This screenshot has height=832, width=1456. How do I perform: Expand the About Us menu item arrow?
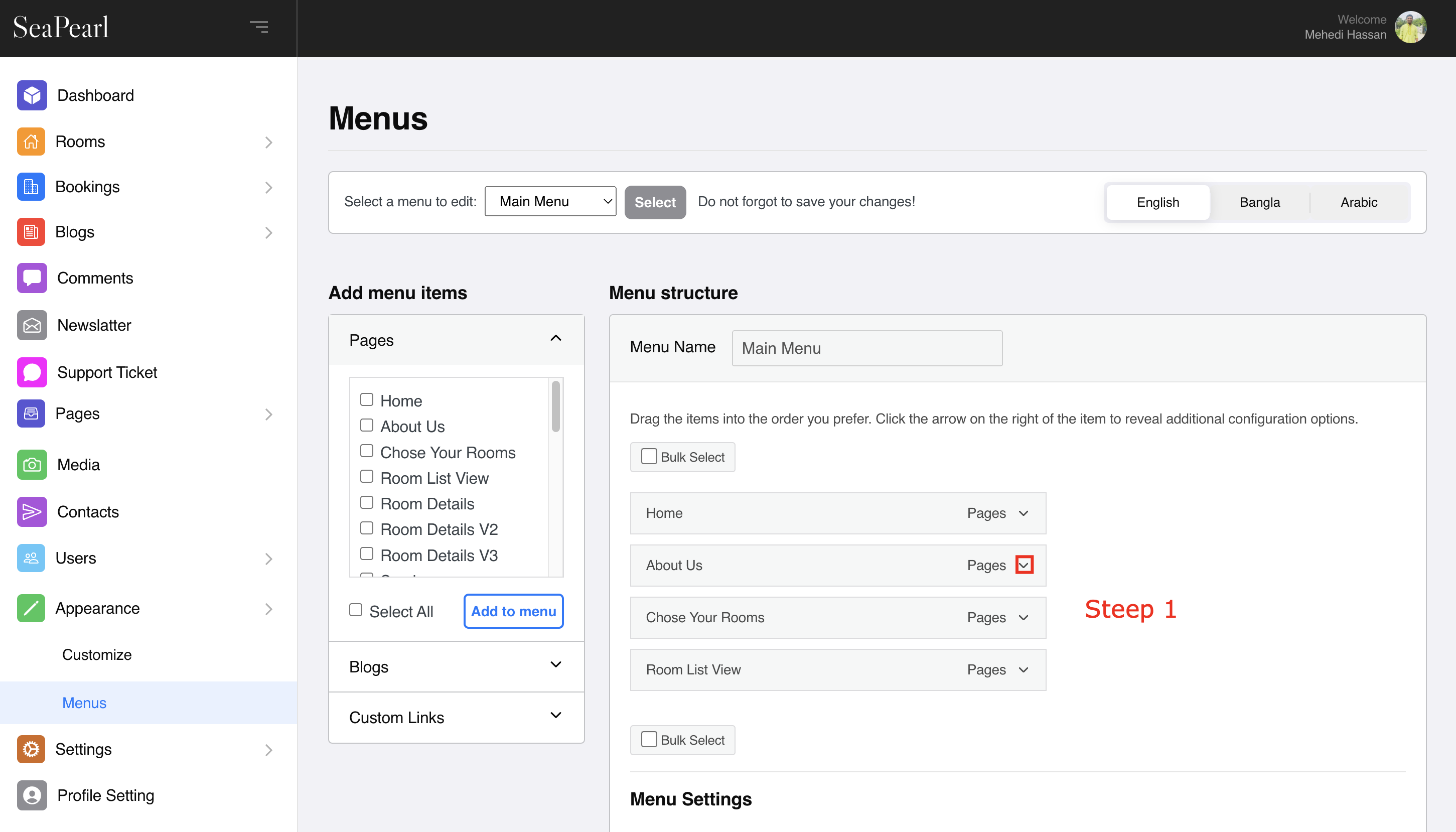(1024, 566)
